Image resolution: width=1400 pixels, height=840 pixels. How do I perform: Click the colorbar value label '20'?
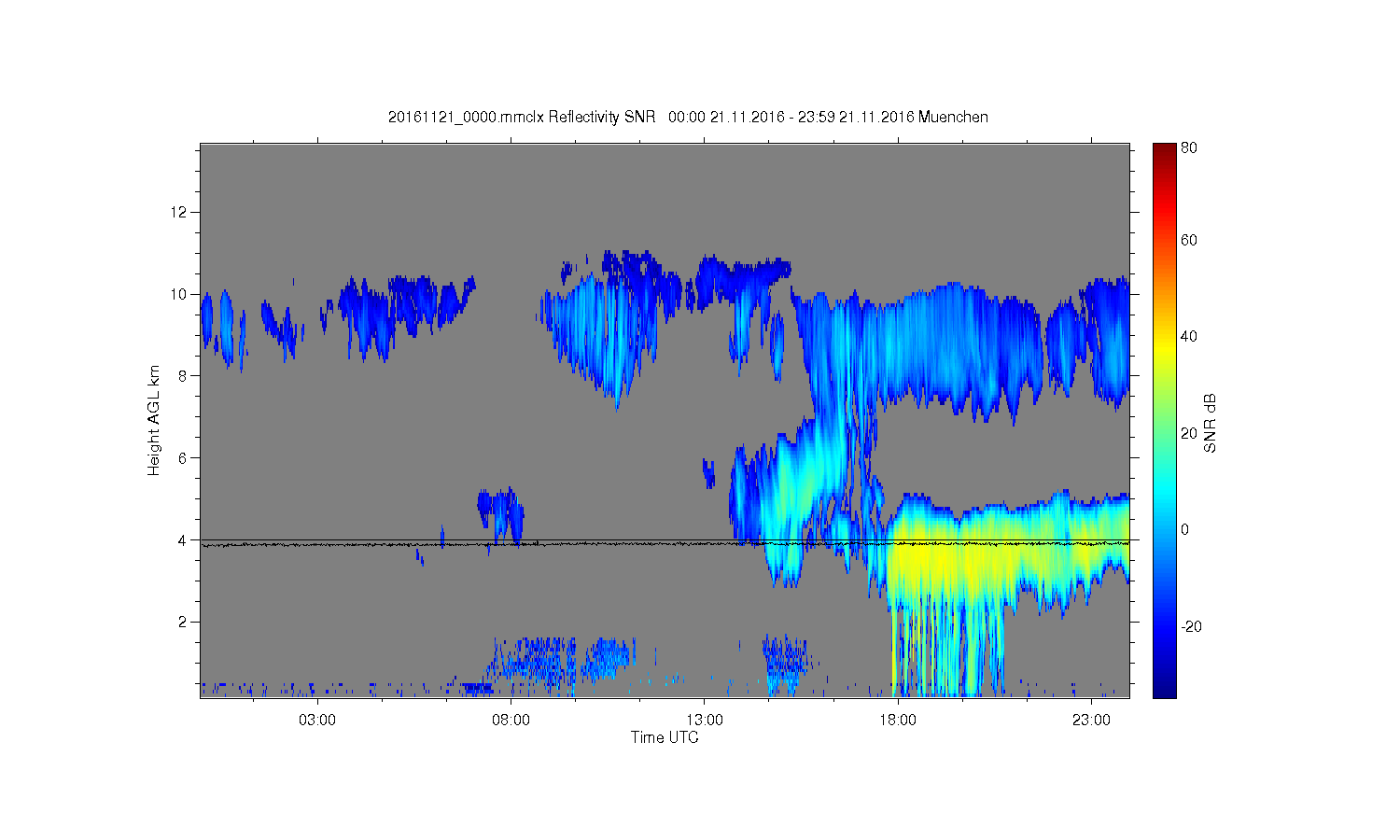(x=1189, y=433)
